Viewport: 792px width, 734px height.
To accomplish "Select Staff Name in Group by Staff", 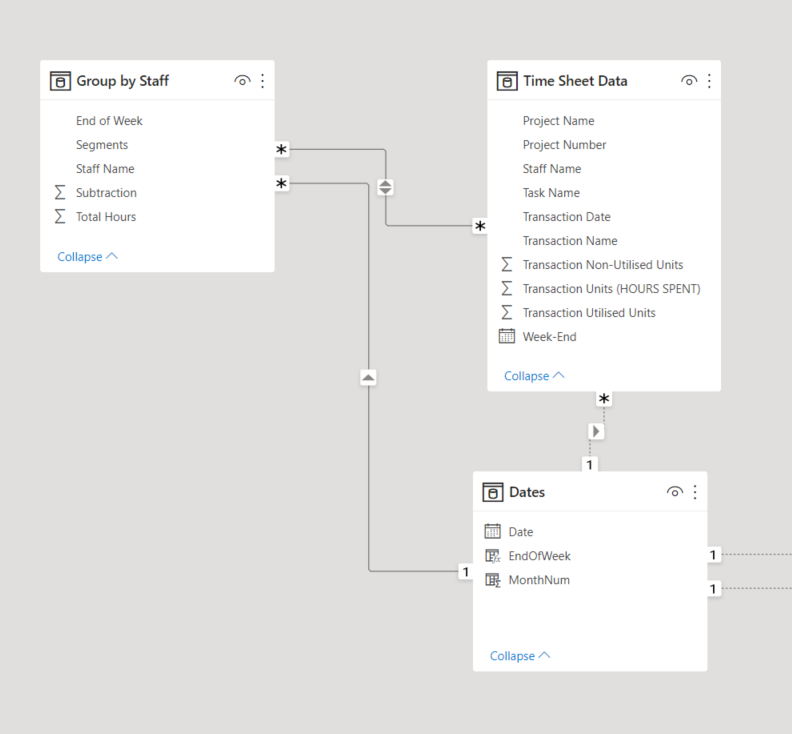I will click(105, 169).
